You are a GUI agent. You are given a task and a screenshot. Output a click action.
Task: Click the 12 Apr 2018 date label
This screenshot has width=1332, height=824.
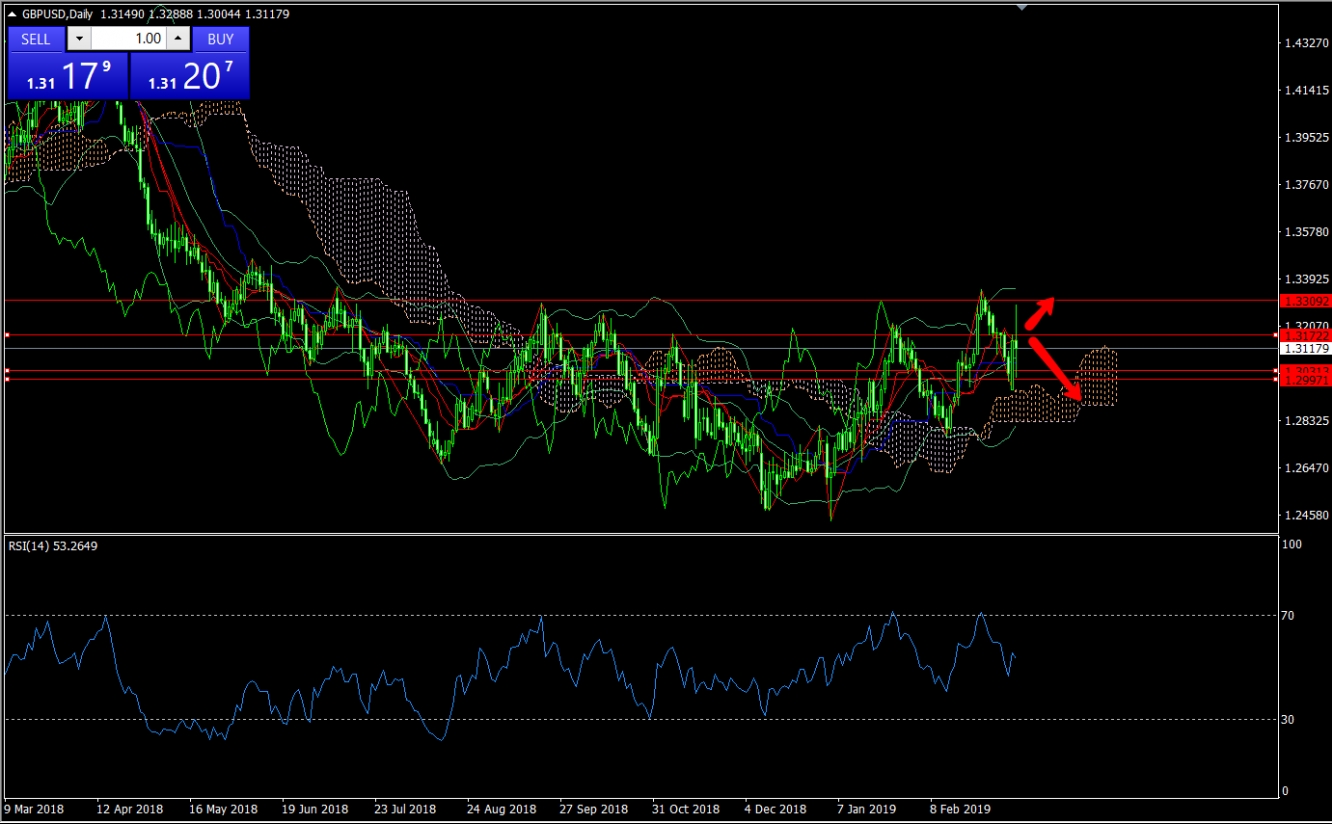(130, 808)
